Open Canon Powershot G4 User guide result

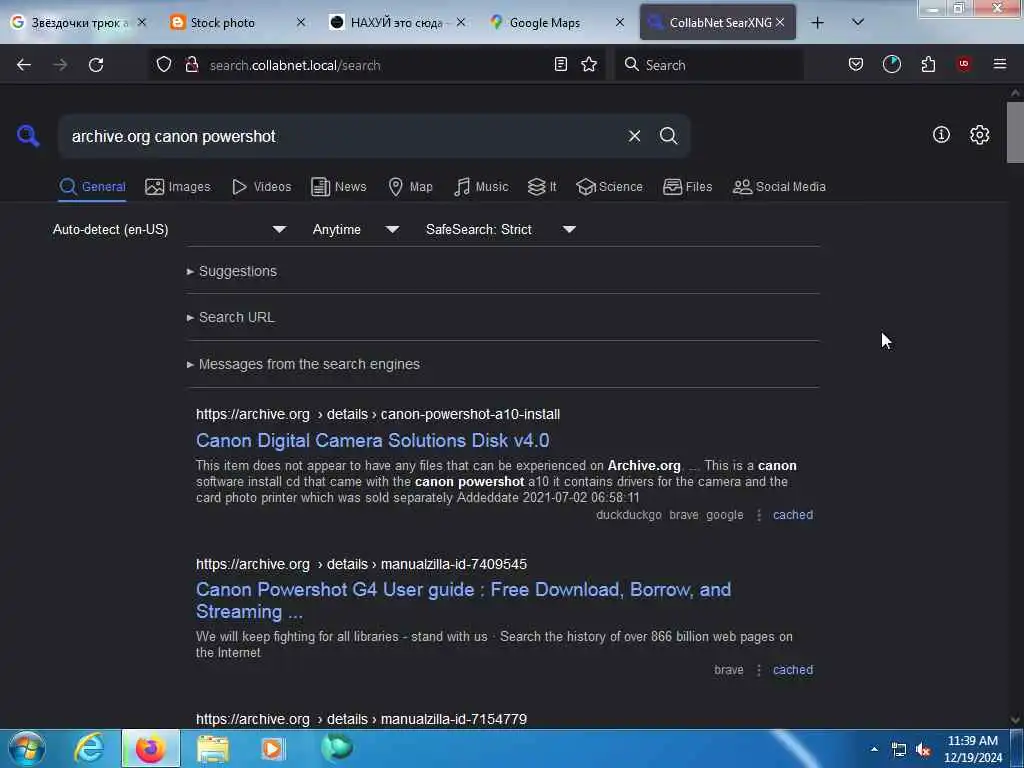(463, 600)
